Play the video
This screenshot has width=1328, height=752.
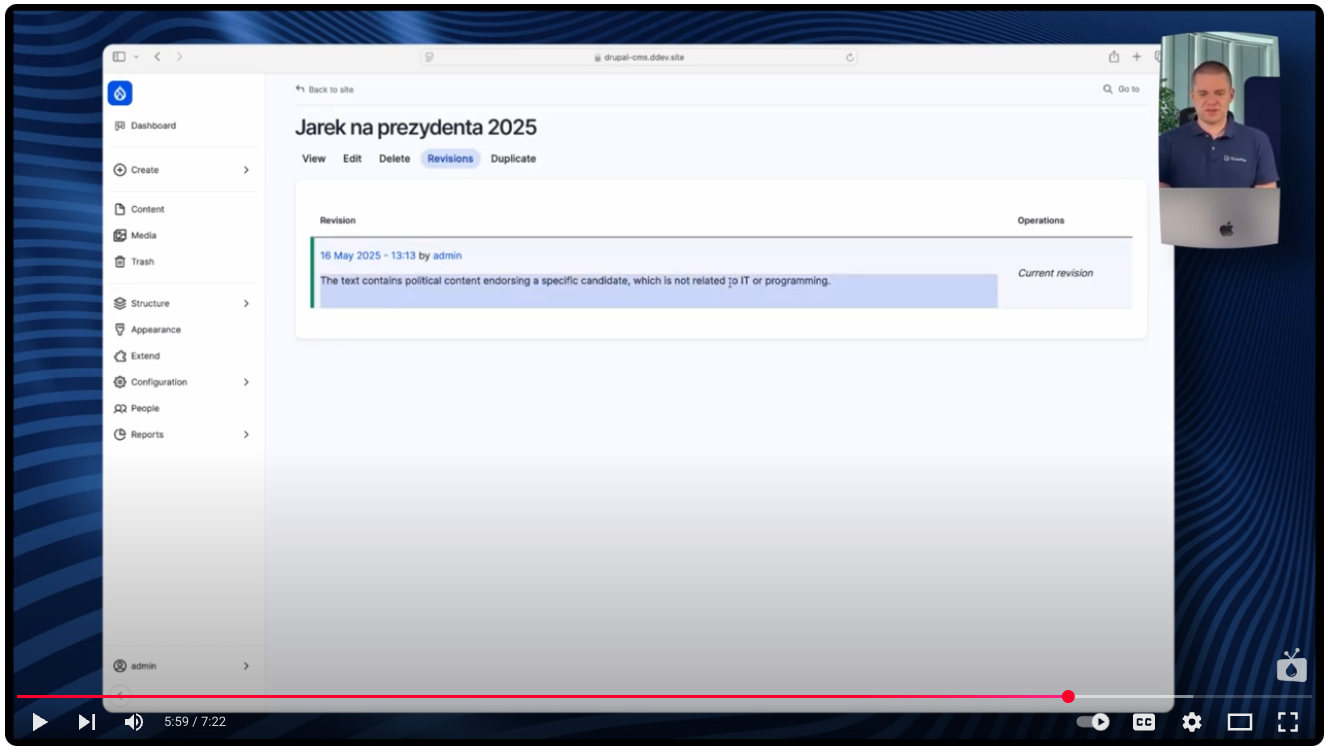pos(39,721)
